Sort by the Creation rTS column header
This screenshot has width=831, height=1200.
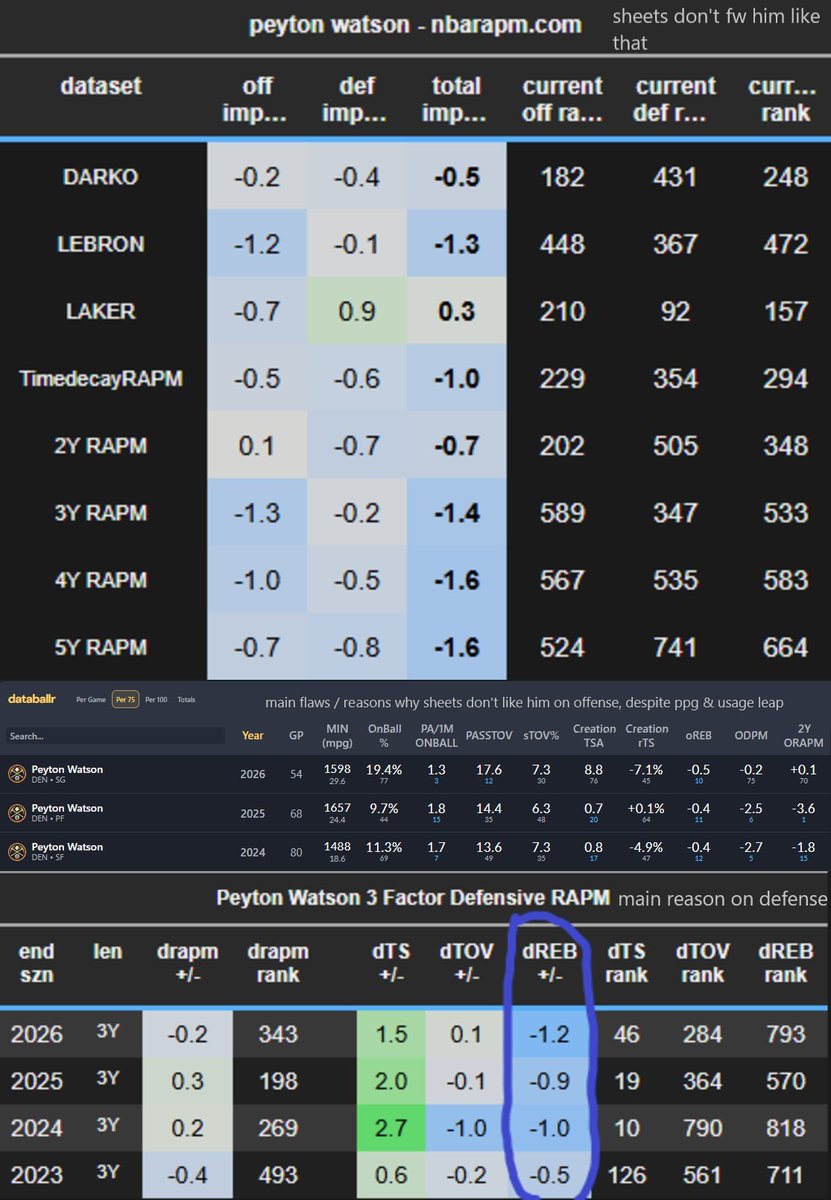(647, 735)
